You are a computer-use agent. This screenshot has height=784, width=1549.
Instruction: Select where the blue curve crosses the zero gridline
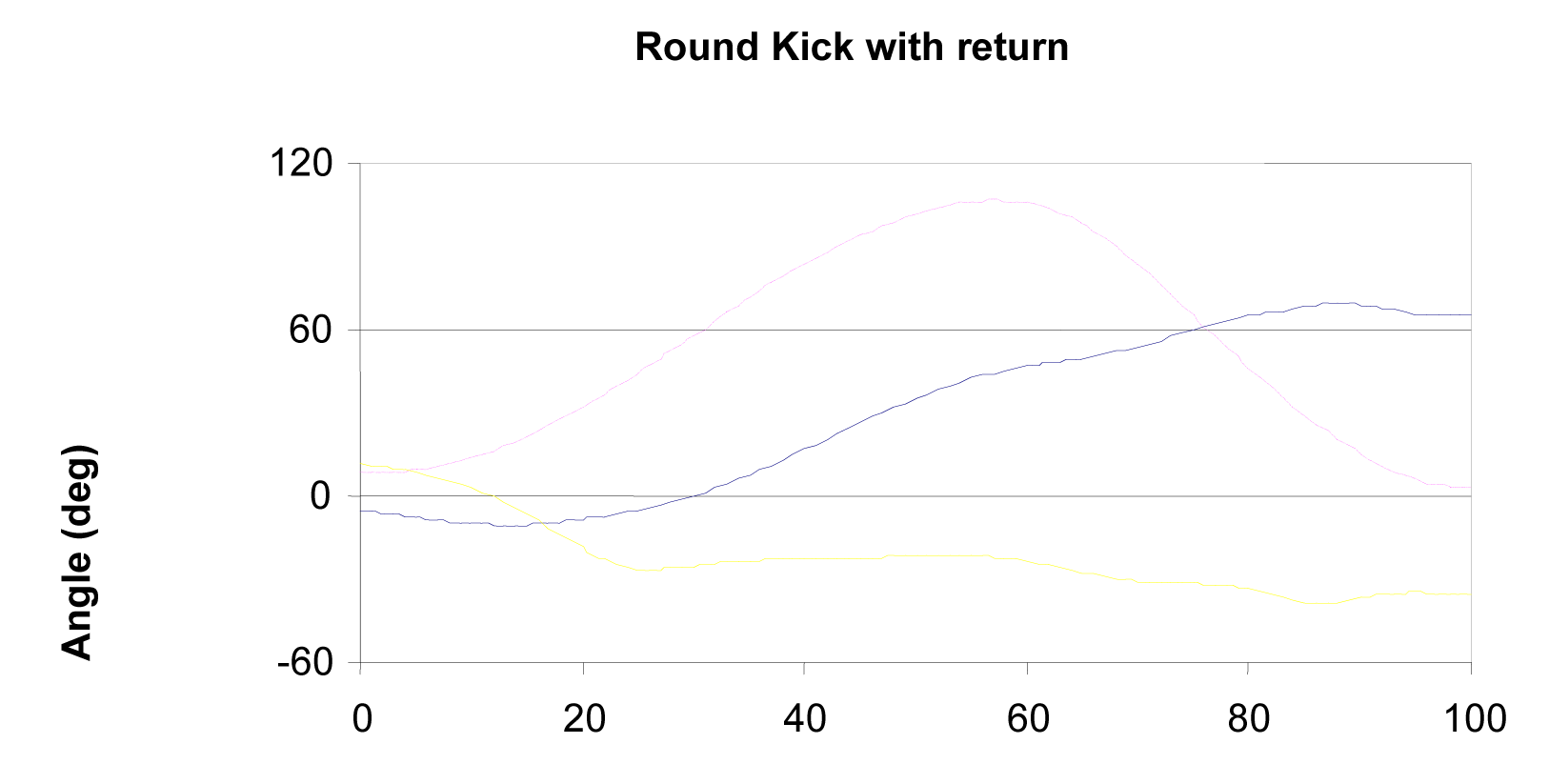tap(694, 496)
